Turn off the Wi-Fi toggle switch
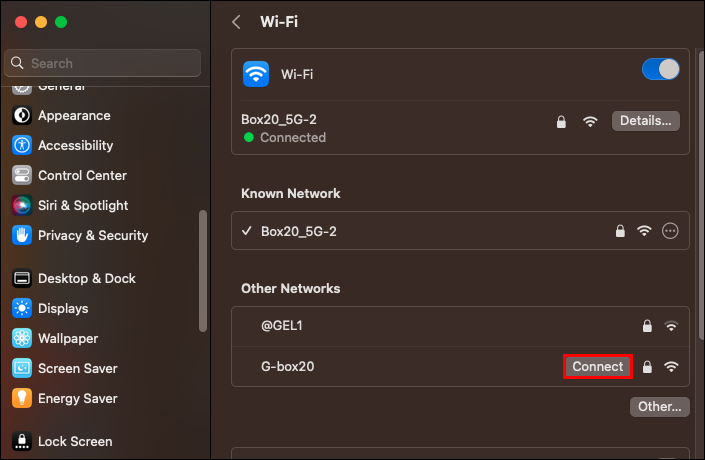 (x=660, y=69)
